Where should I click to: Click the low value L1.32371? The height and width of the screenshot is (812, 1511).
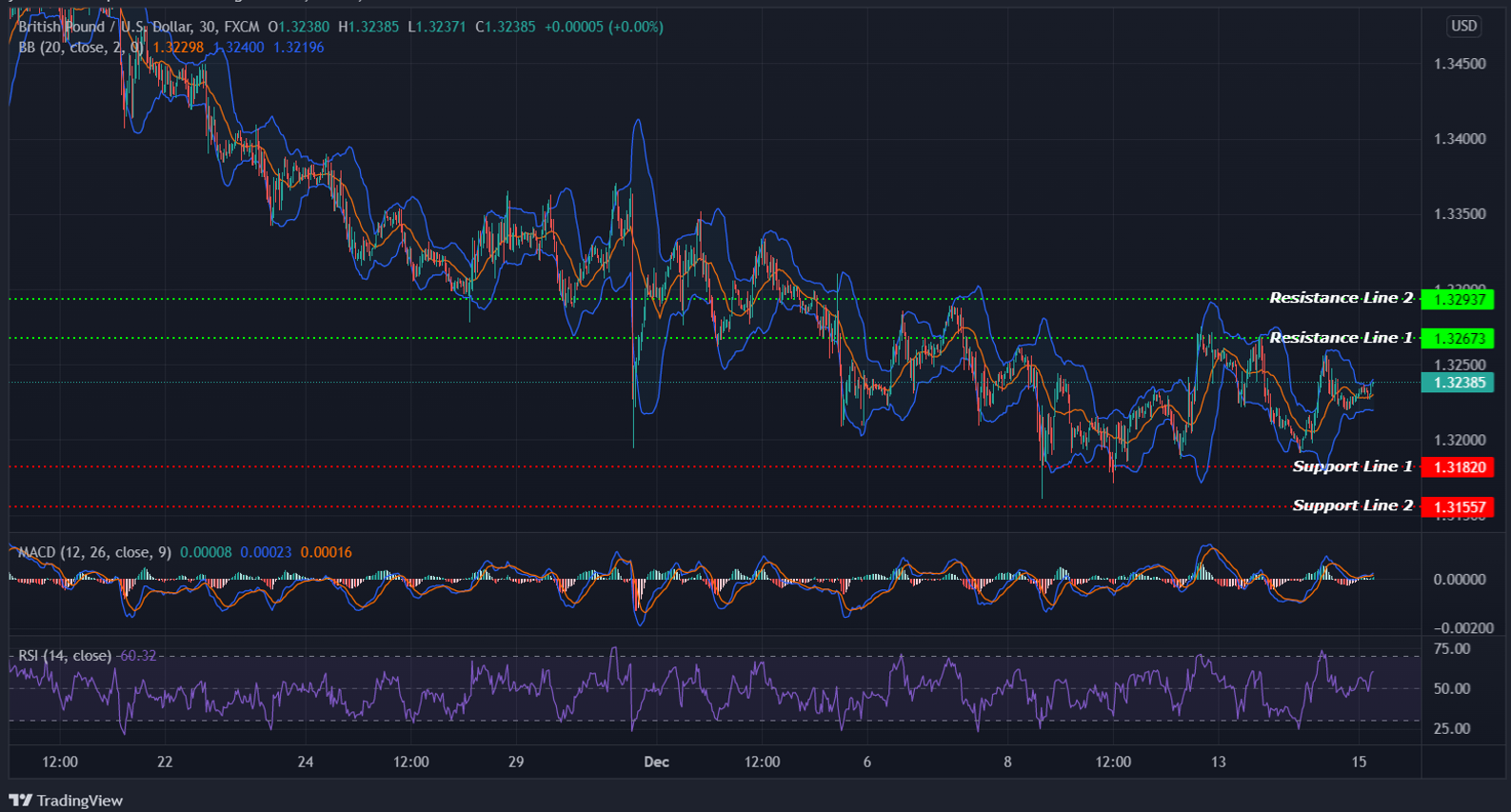[x=437, y=27]
